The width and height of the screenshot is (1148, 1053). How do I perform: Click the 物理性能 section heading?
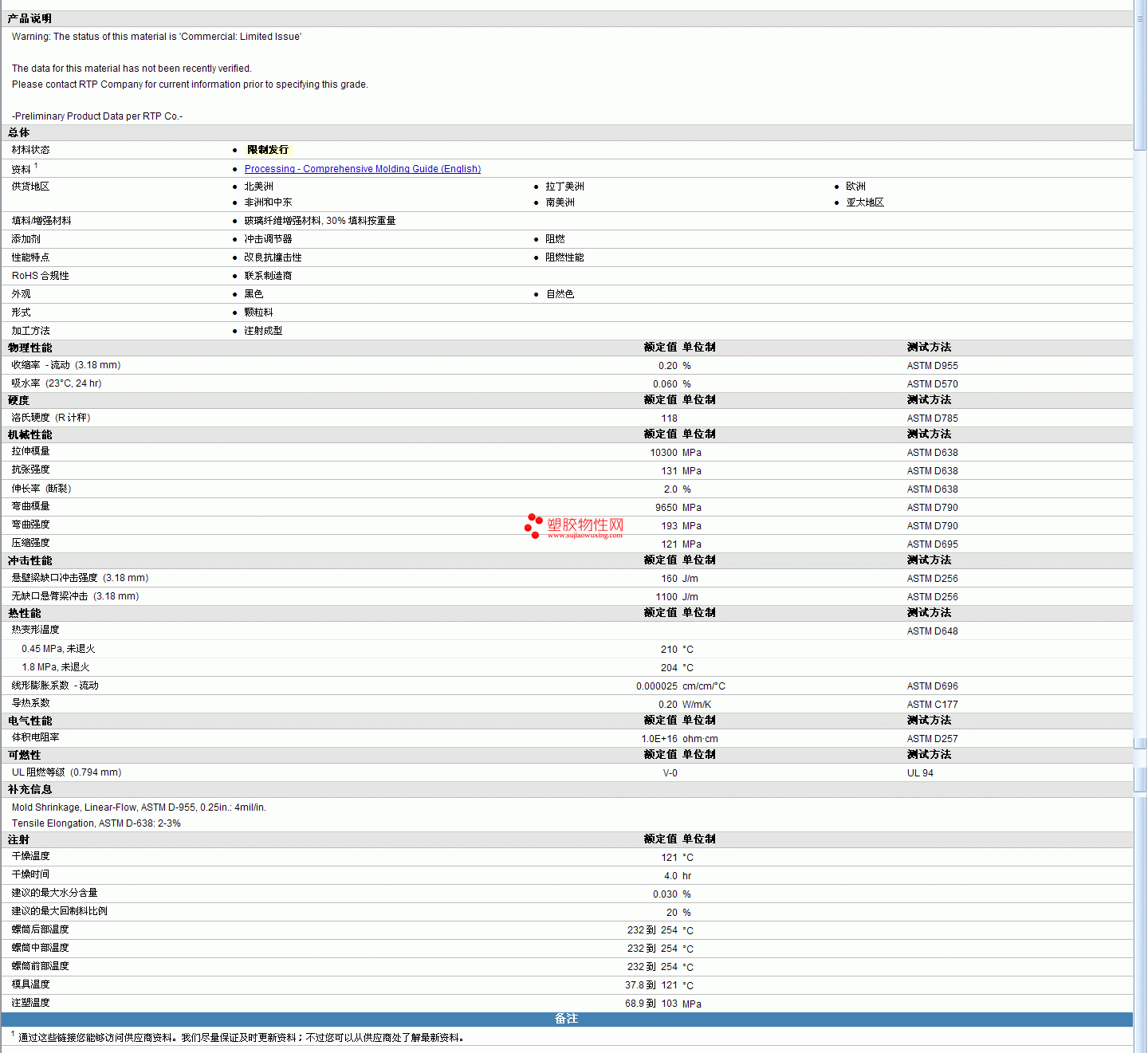pos(29,348)
